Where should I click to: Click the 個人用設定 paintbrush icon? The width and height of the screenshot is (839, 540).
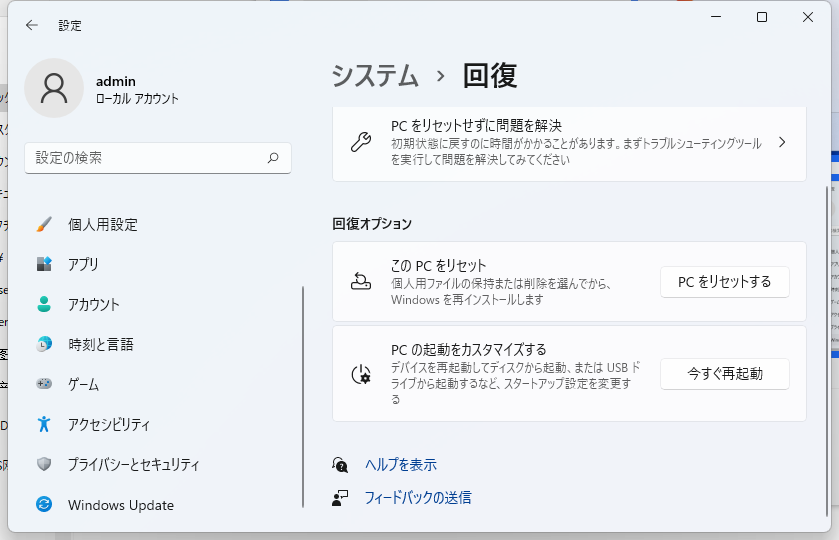click(44, 224)
